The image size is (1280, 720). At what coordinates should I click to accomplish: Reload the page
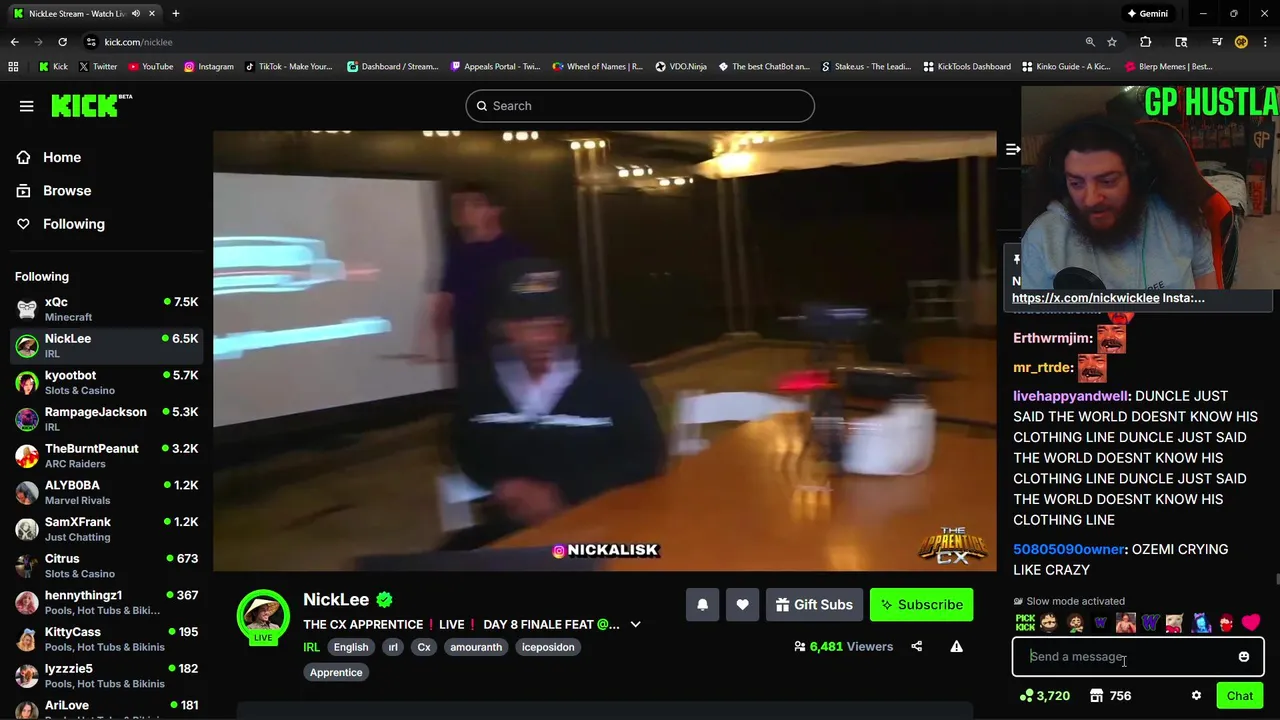(62, 42)
